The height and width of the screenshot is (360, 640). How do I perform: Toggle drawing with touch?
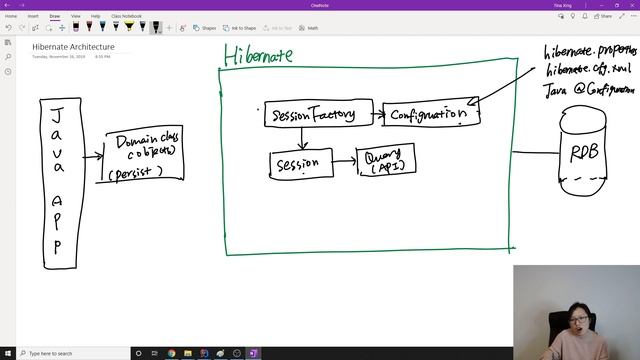182,28
